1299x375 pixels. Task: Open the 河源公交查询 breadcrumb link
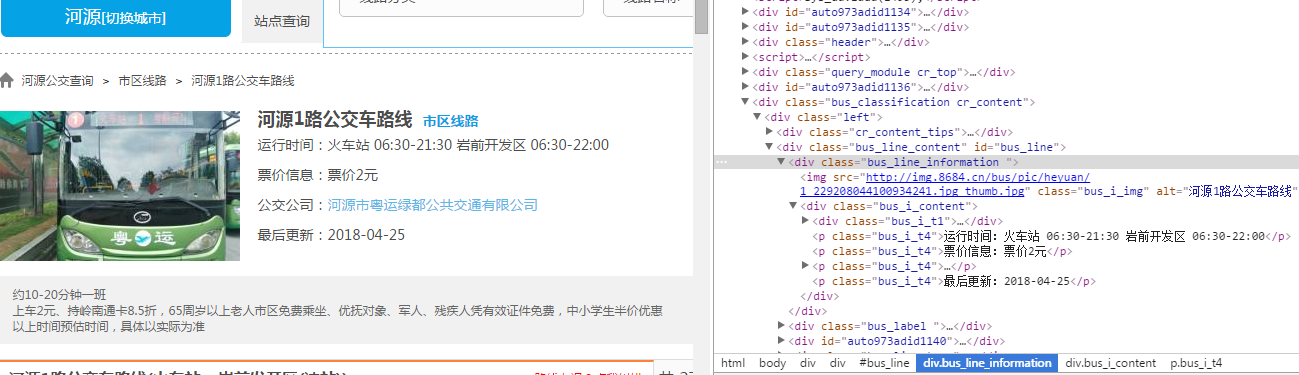(58, 81)
